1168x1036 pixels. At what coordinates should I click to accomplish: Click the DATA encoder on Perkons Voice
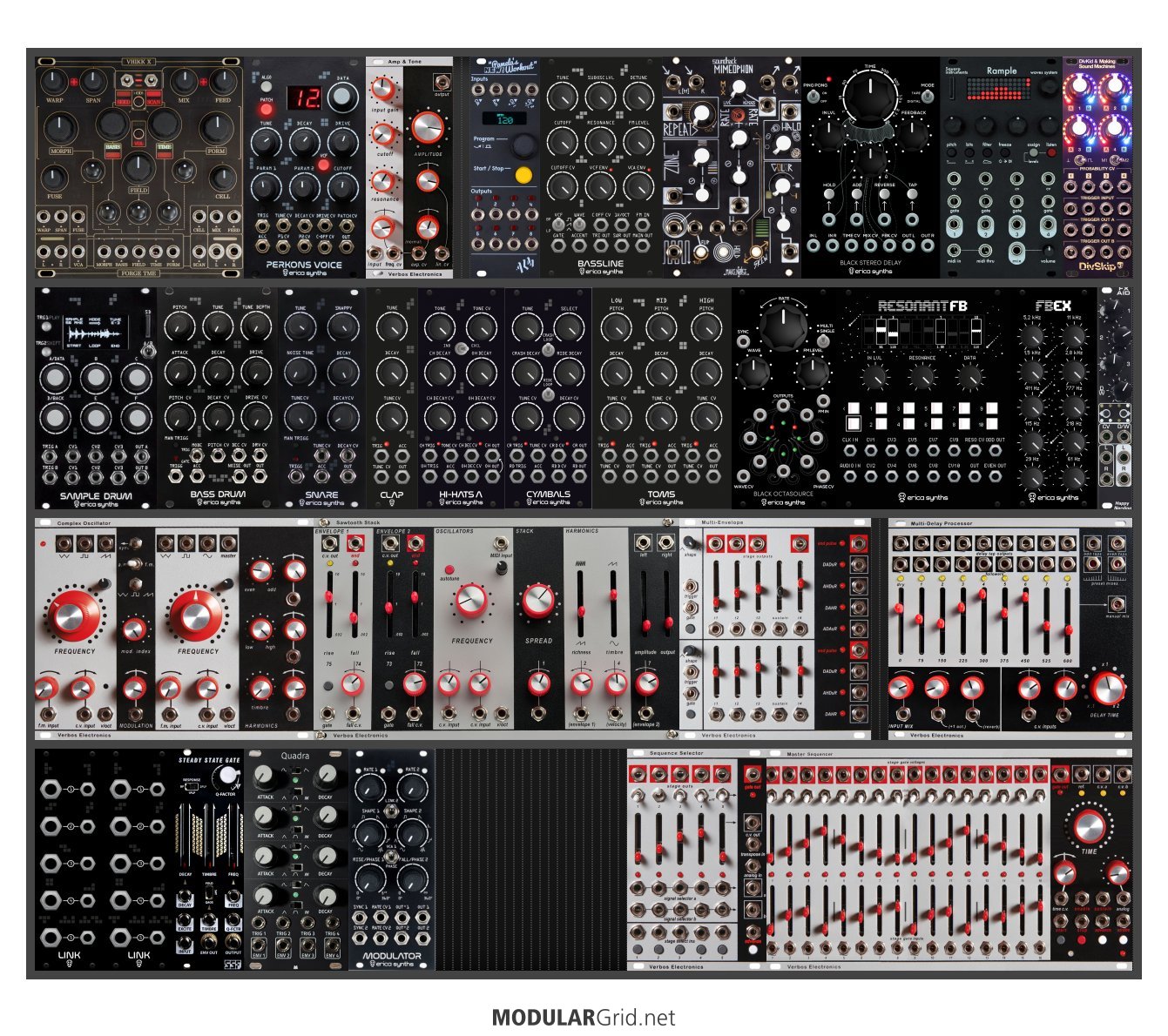343,96
